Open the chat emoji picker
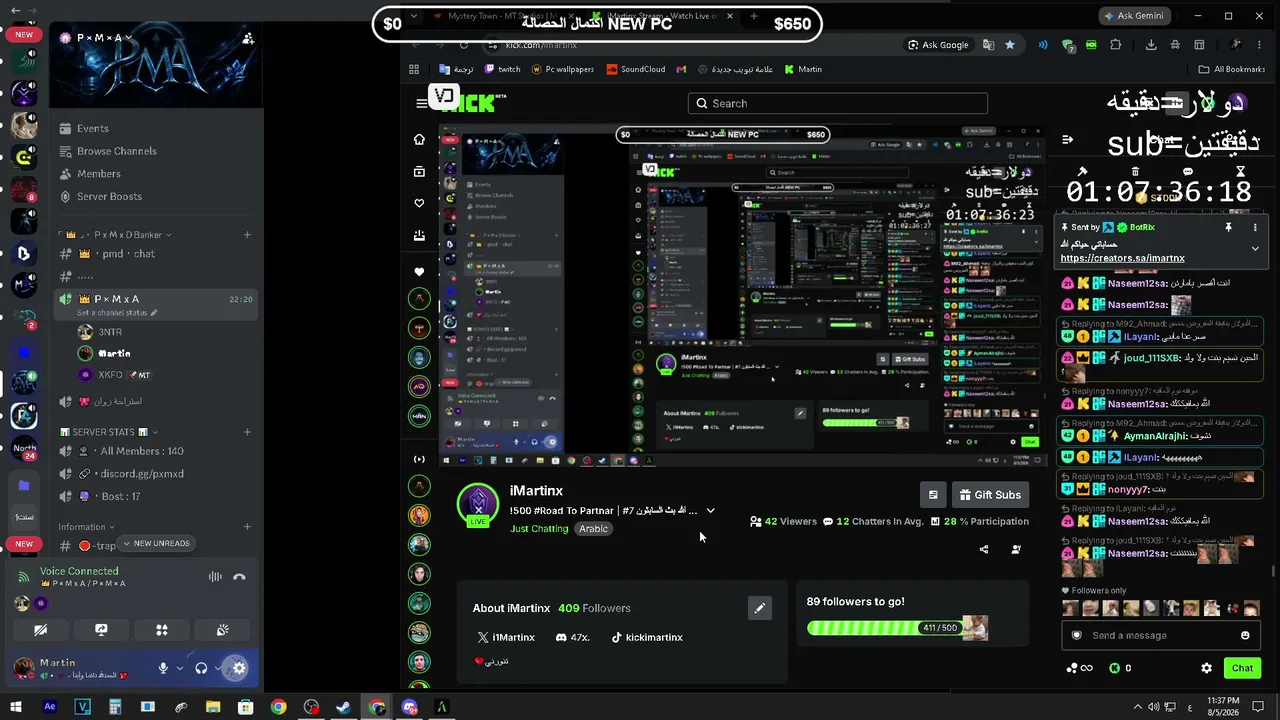1280x720 pixels. [x=1245, y=635]
